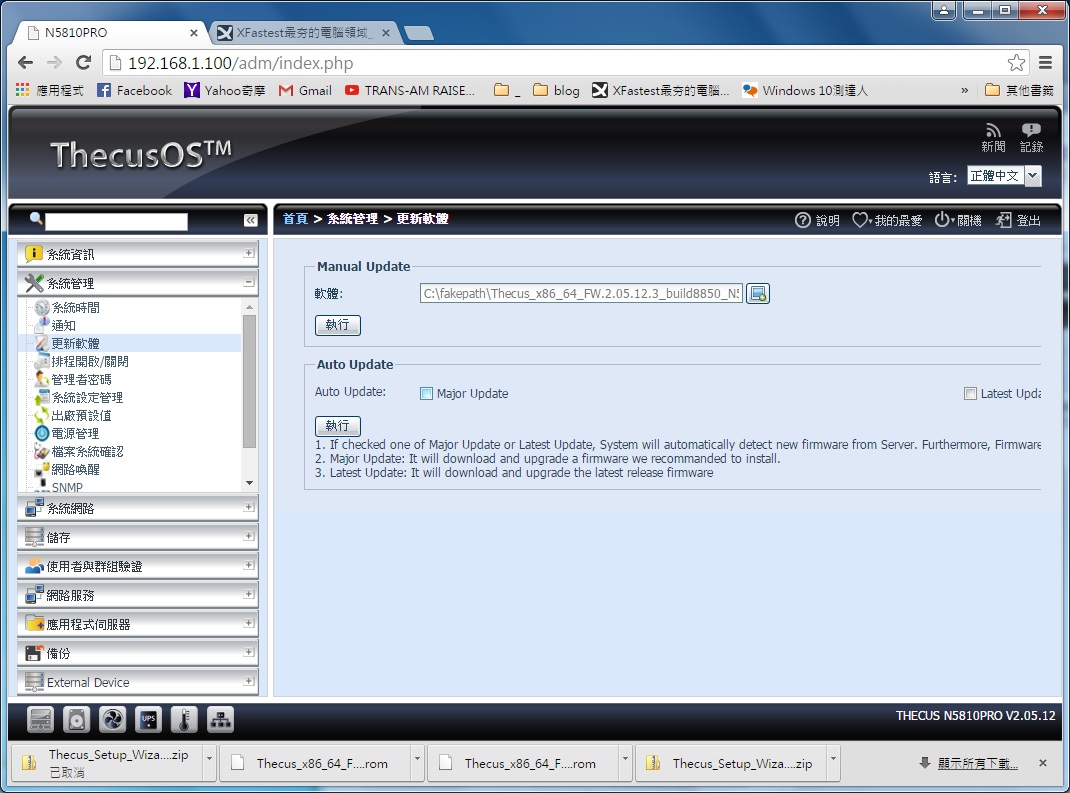Open fan status icon in bottom bar
The height and width of the screenshot is (793, 1070).
tap(113, 719)
